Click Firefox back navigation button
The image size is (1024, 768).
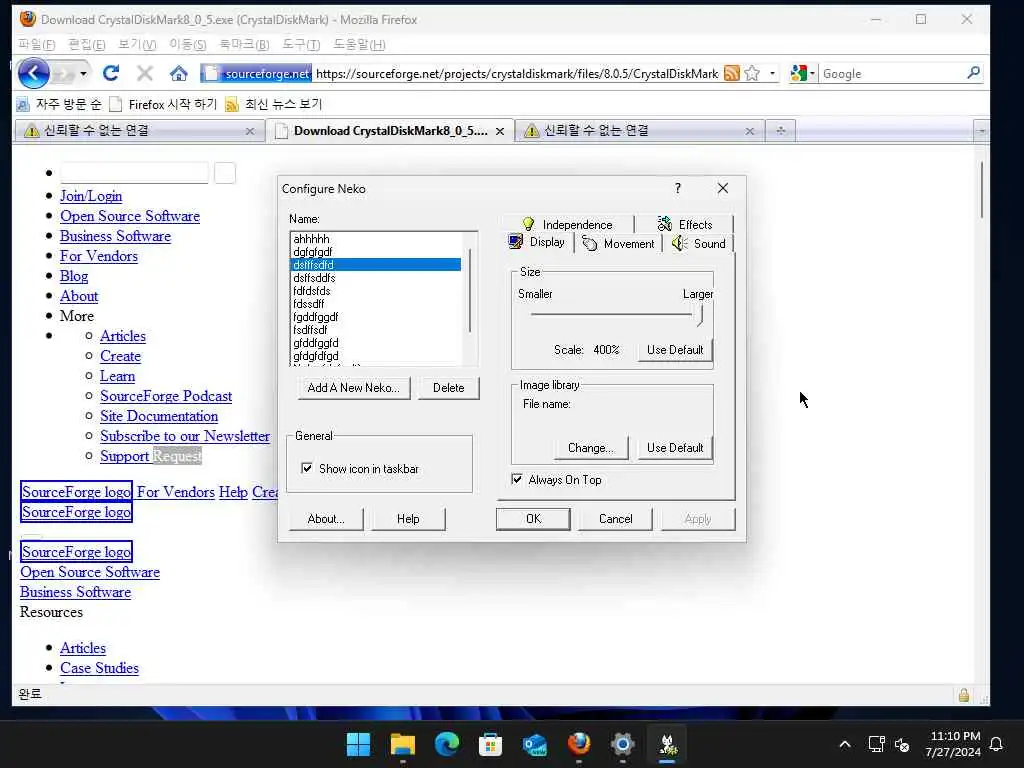coord(33,73)
